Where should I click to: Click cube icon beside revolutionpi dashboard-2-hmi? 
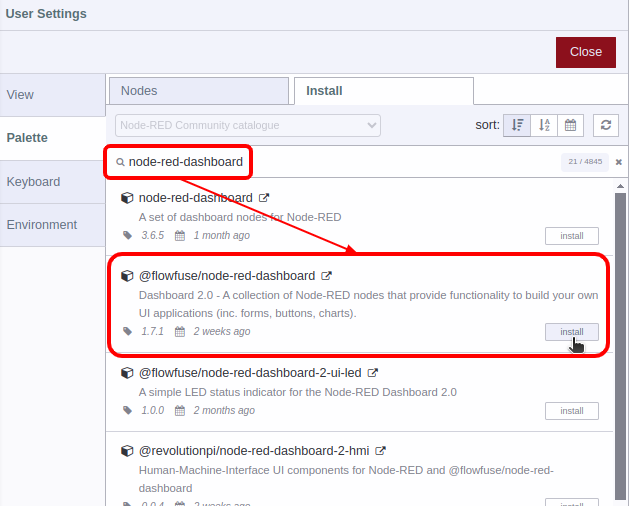click(x=127, y=451)
